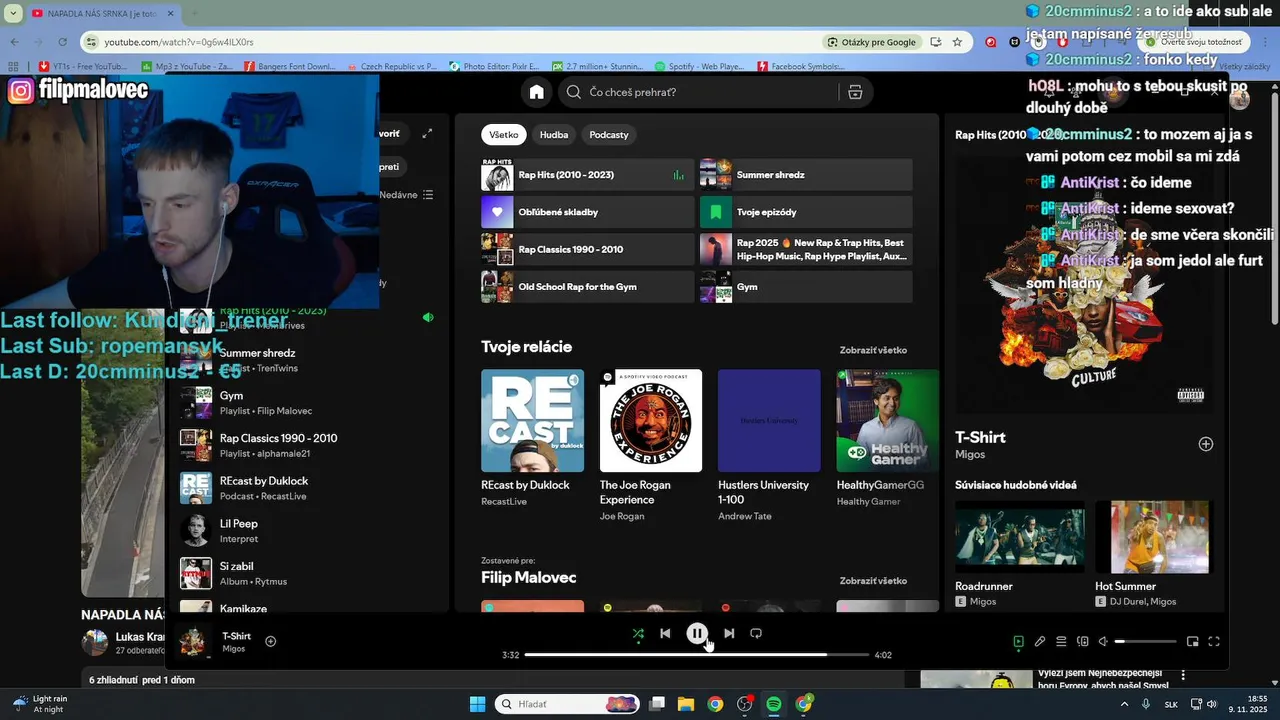Open HealthyGamerGG podcast card

point(887,440)
